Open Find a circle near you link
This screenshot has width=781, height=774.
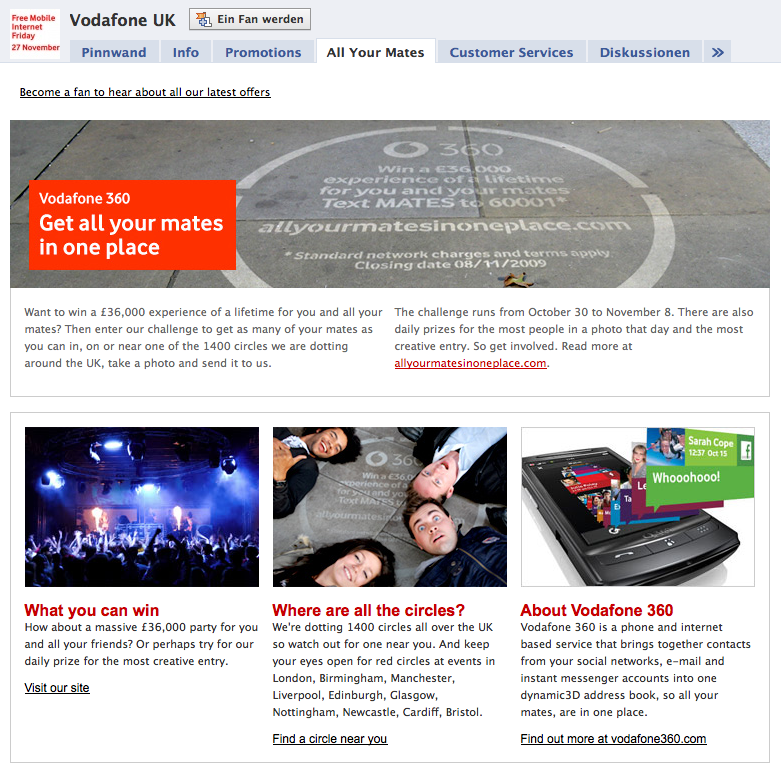tap(330, 739)
